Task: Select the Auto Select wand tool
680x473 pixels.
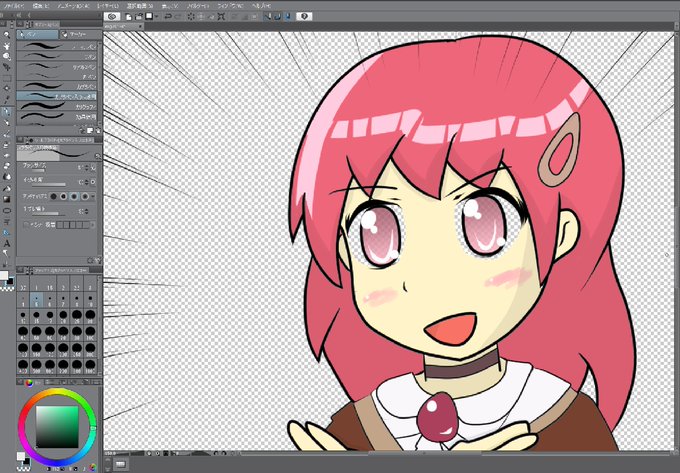Action: [7, 89]
